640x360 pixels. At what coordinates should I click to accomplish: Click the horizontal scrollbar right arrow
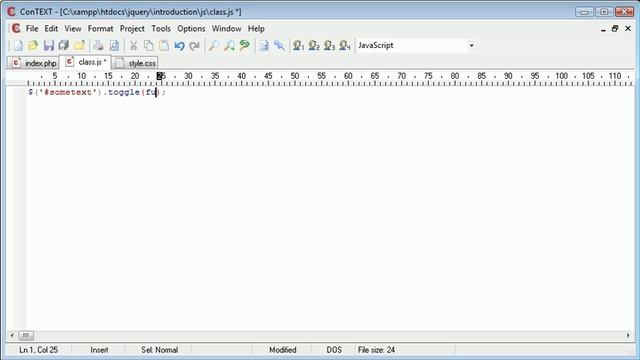click(x=628, y=336)
